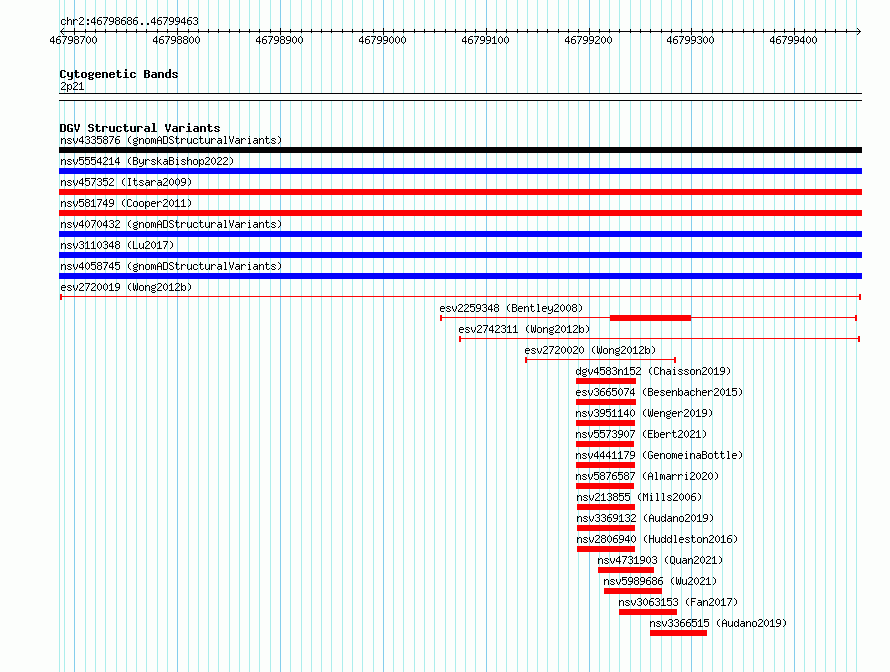Click the blue bar under nsv4058745
The width and height of the screenshot is (890, 672).
(460, 276)
